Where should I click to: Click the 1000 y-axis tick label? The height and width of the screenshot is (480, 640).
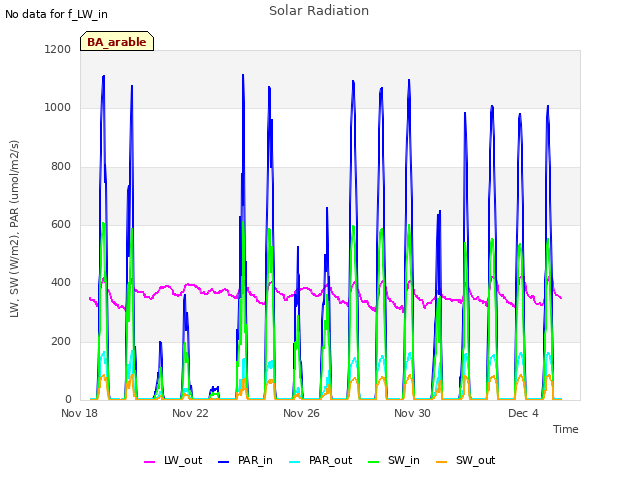coord(58,108)
